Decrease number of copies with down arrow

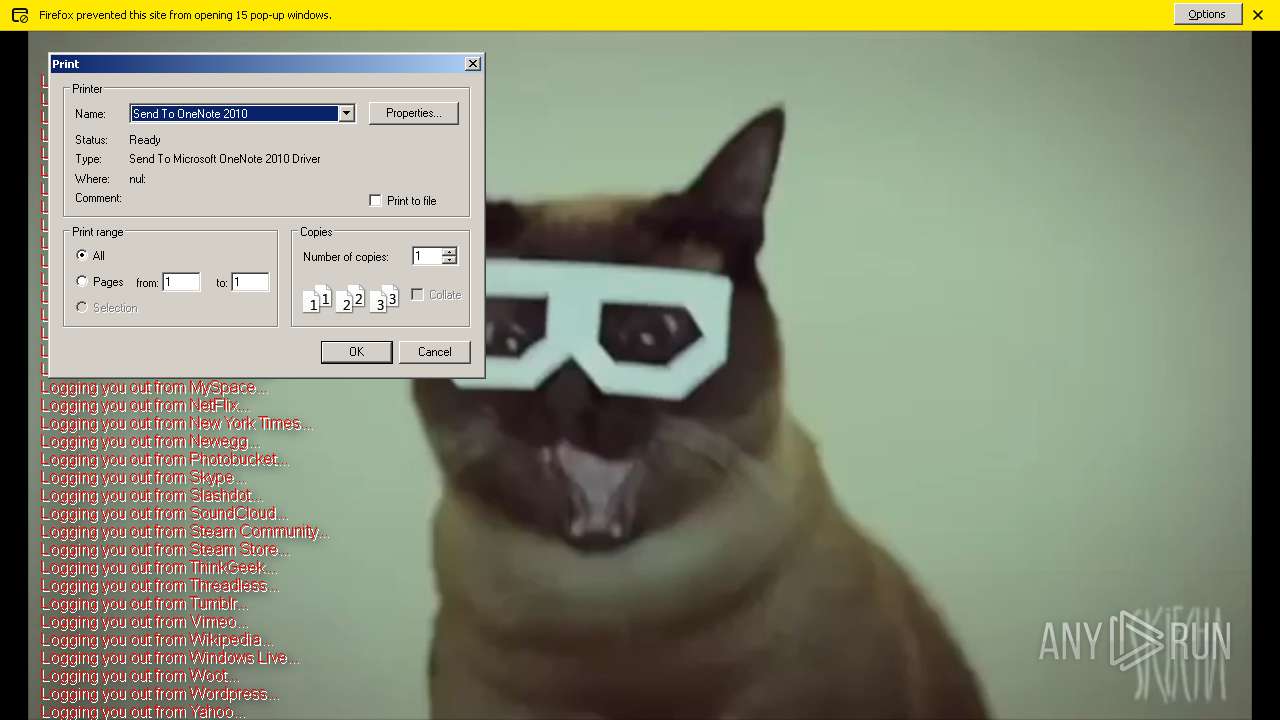449,261
